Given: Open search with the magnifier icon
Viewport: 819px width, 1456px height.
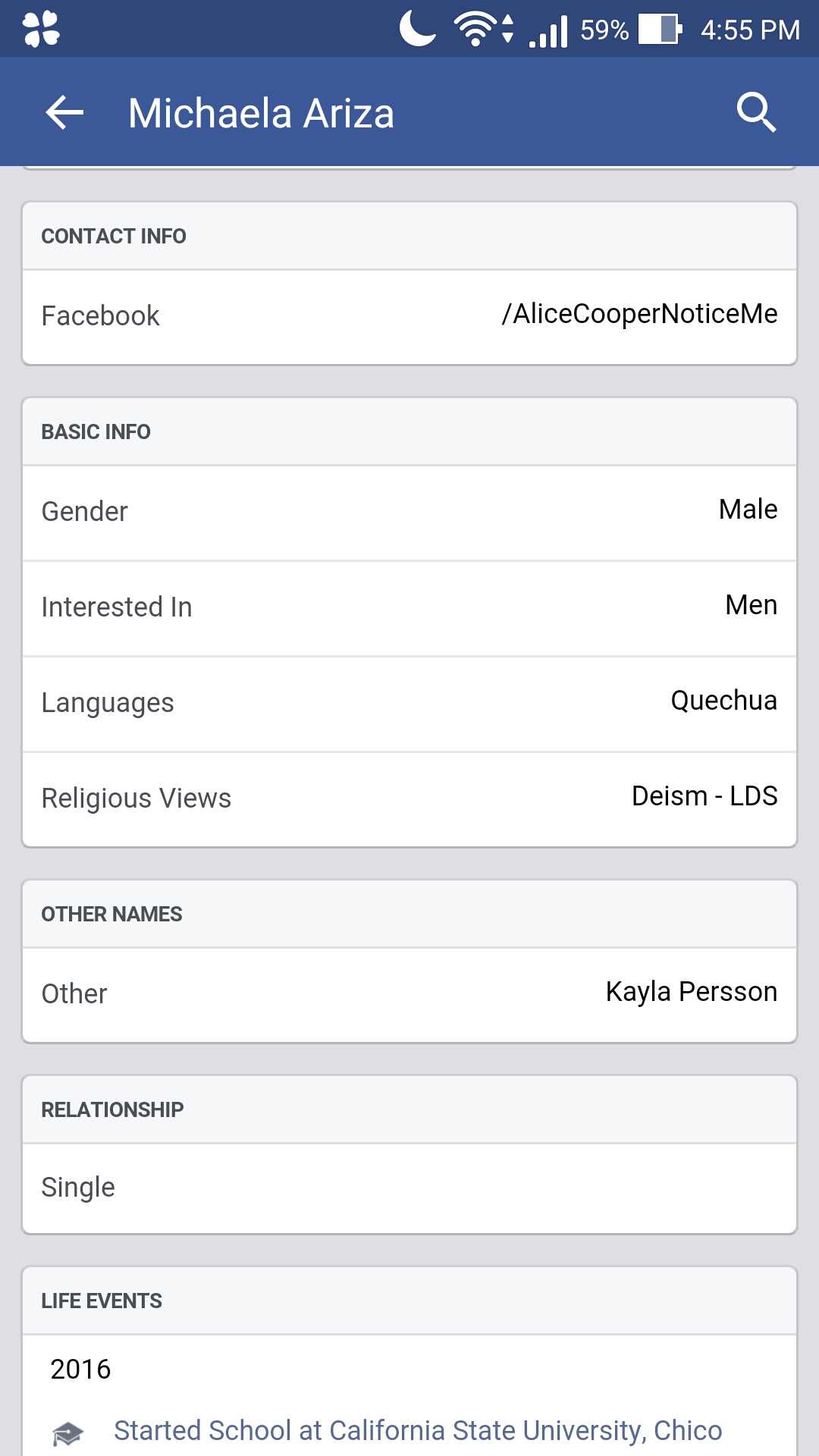Looking at the screenshot, I should point(756,113).
